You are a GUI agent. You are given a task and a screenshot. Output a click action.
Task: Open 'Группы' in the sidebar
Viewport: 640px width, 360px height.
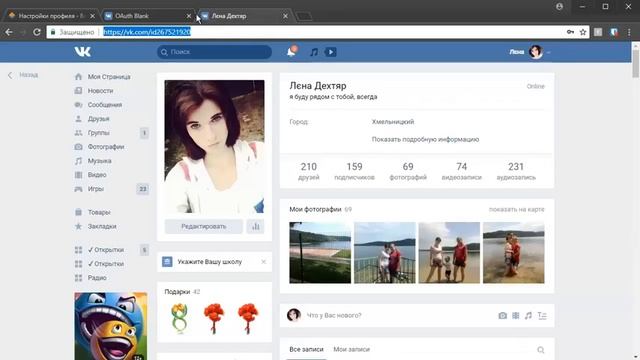(x=98, y=133)
